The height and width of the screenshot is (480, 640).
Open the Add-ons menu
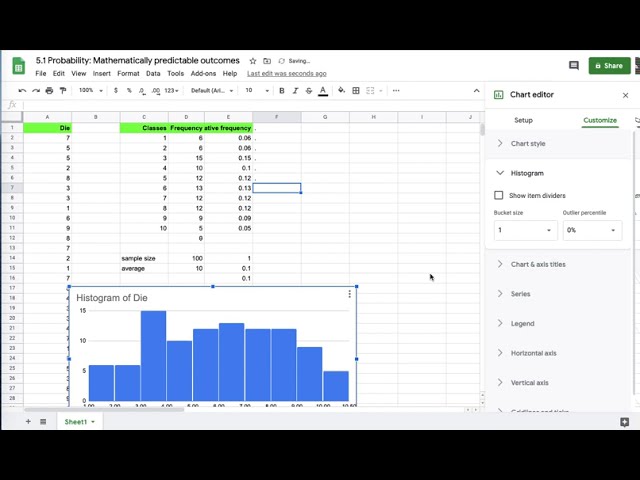click(x=203, y=73)
